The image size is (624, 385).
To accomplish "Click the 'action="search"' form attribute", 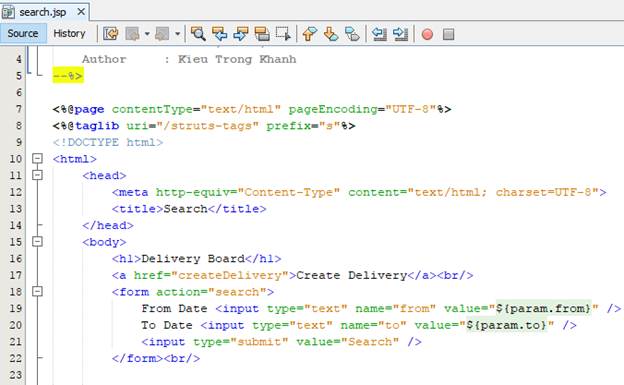I will [211, 292].
